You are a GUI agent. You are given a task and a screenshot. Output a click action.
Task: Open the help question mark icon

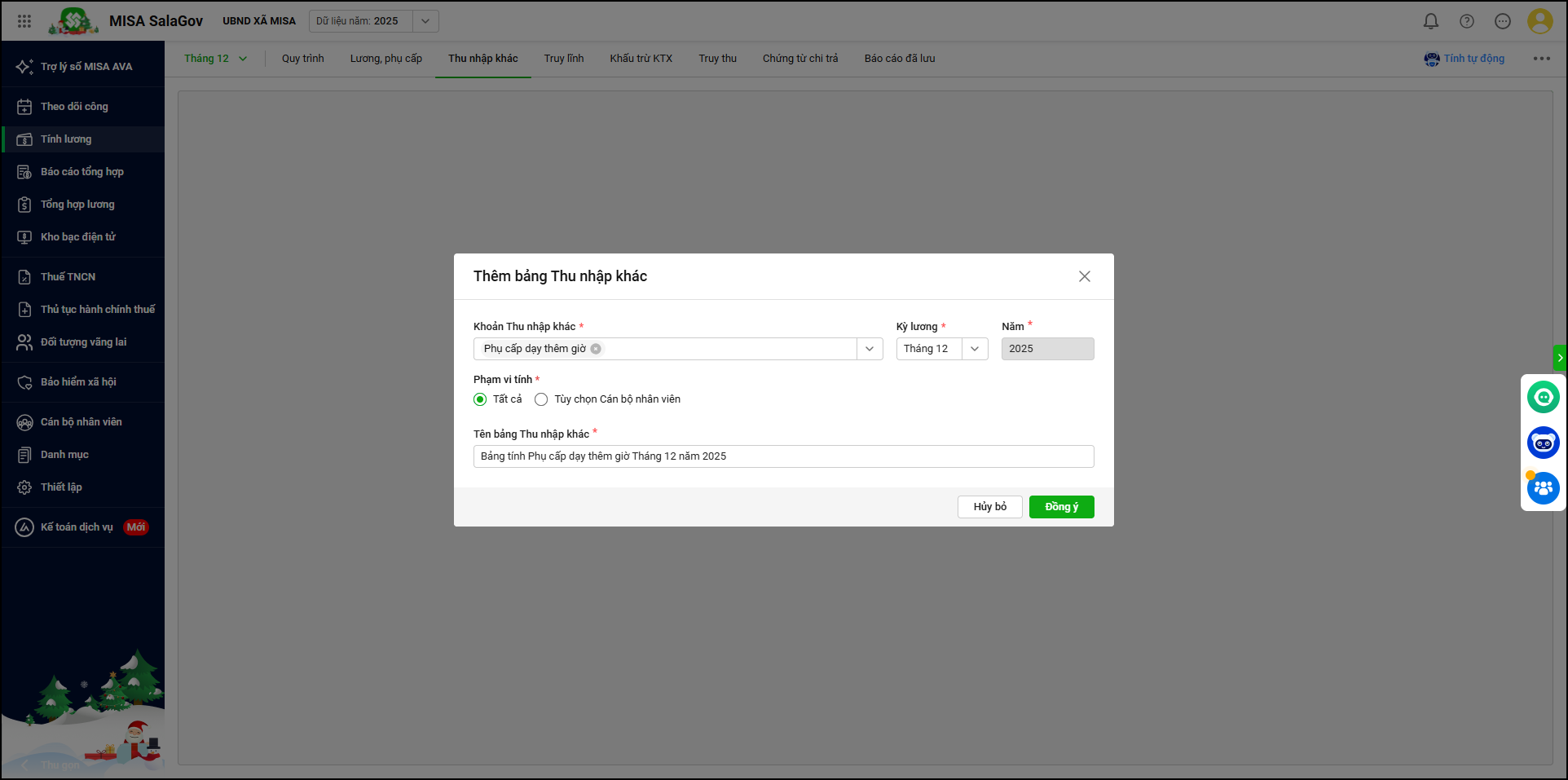tap(1466, 21)
